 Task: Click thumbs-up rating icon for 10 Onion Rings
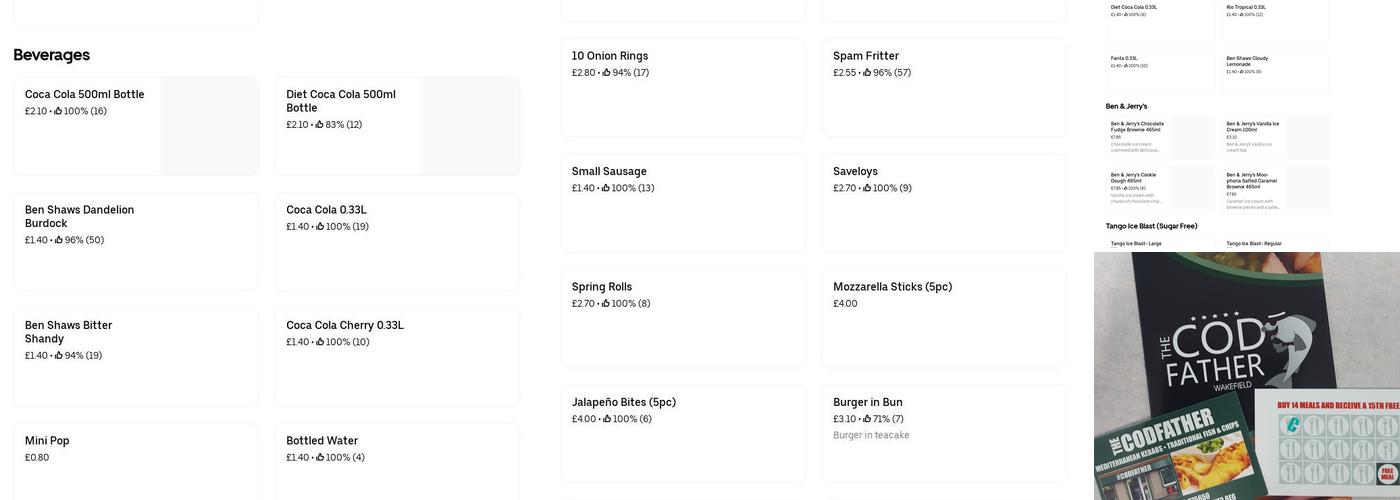click(x=606, y=73)
